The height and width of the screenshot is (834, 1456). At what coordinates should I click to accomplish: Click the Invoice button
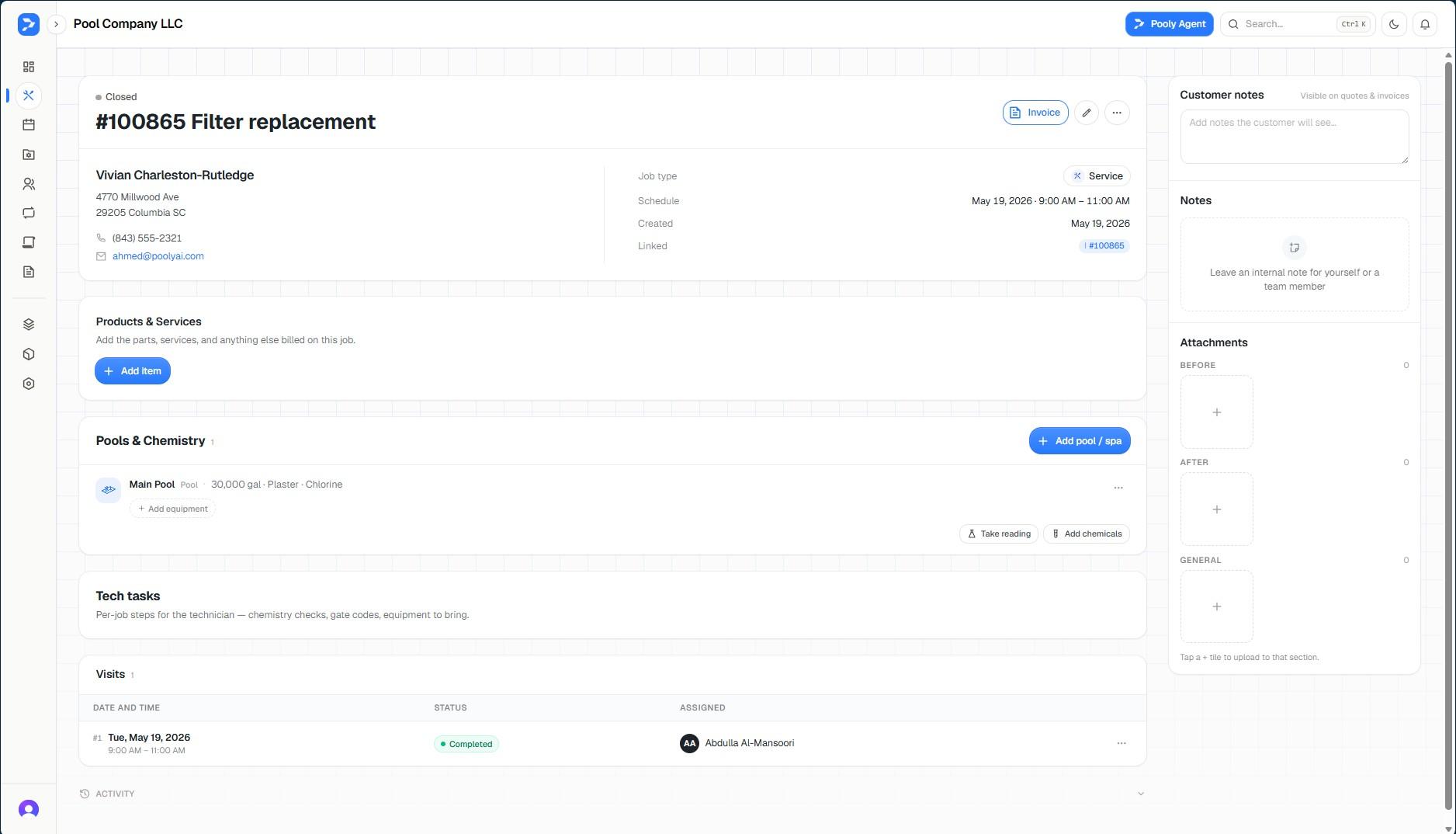[x=1035, y=113]
